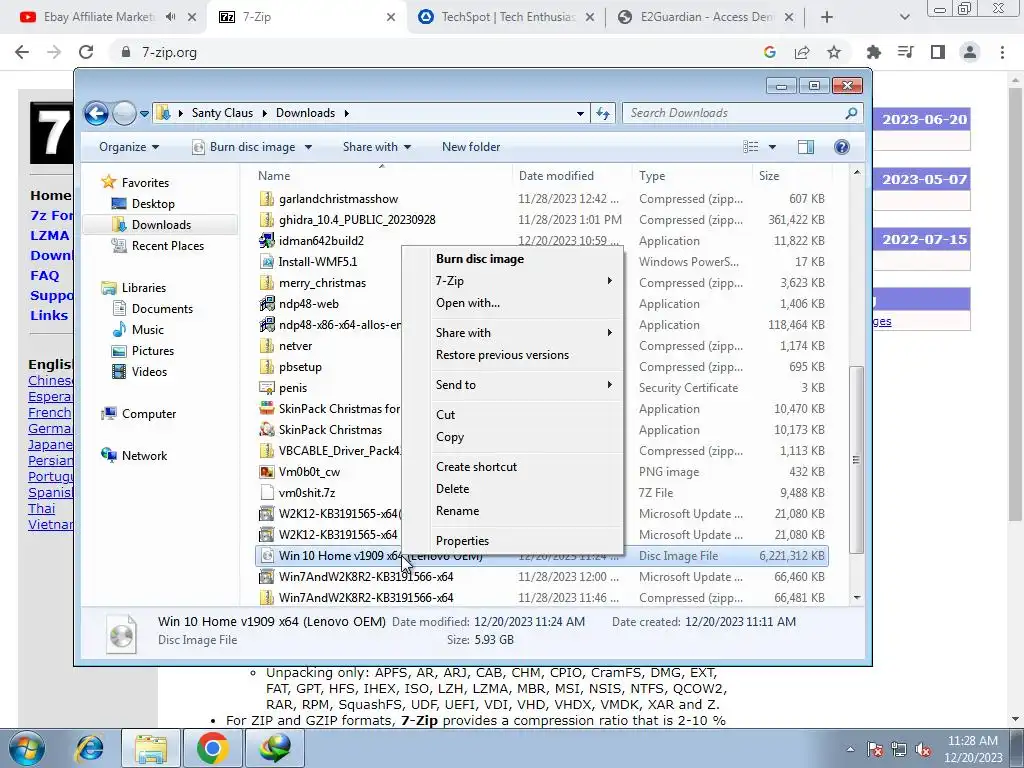Click the file list scroll down arrow
The height and width of the screenshot is (768, 1024).
857,598
